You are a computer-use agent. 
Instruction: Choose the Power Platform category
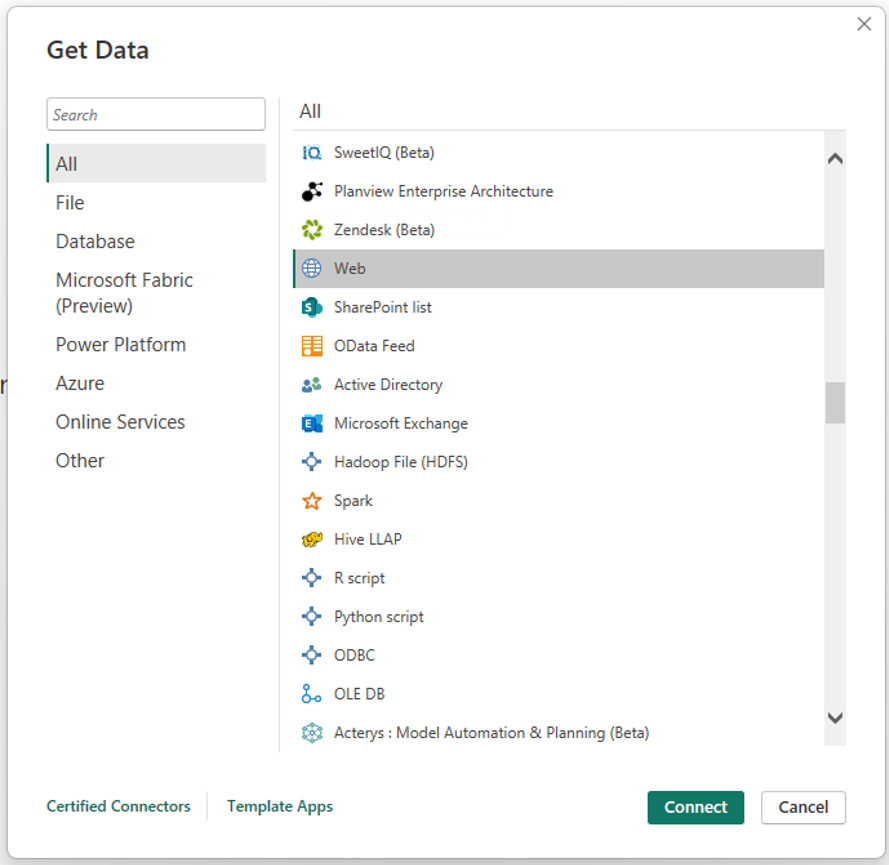tap(156, 345)
